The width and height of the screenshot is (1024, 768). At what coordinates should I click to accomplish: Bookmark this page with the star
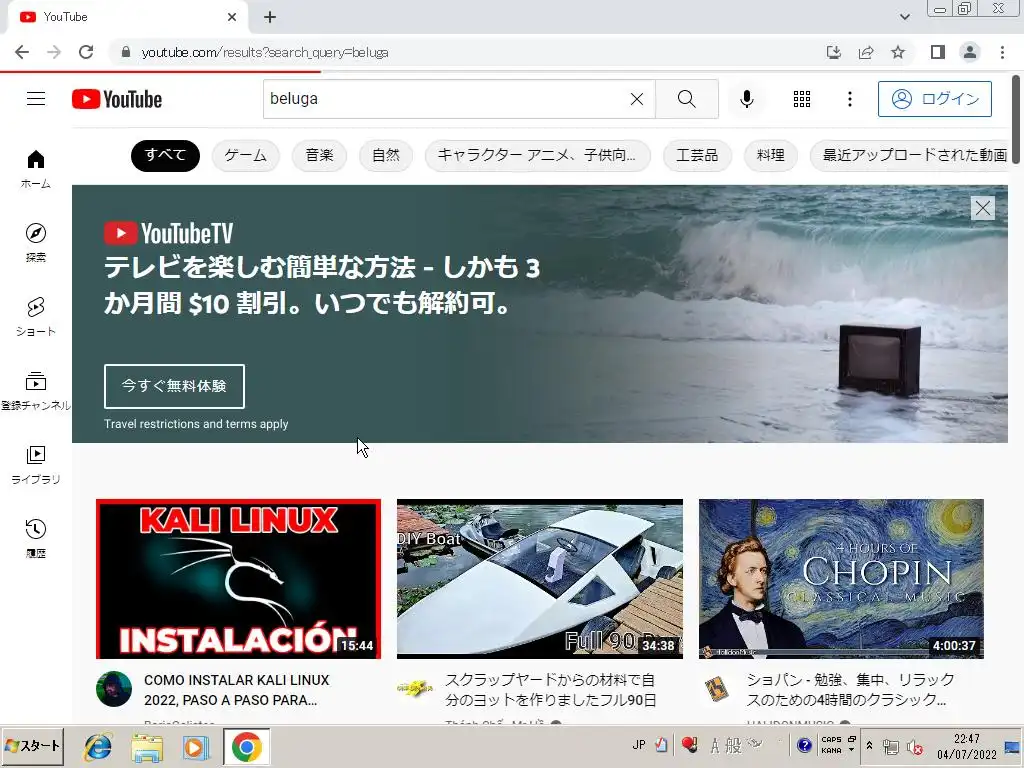pos(898,52)
